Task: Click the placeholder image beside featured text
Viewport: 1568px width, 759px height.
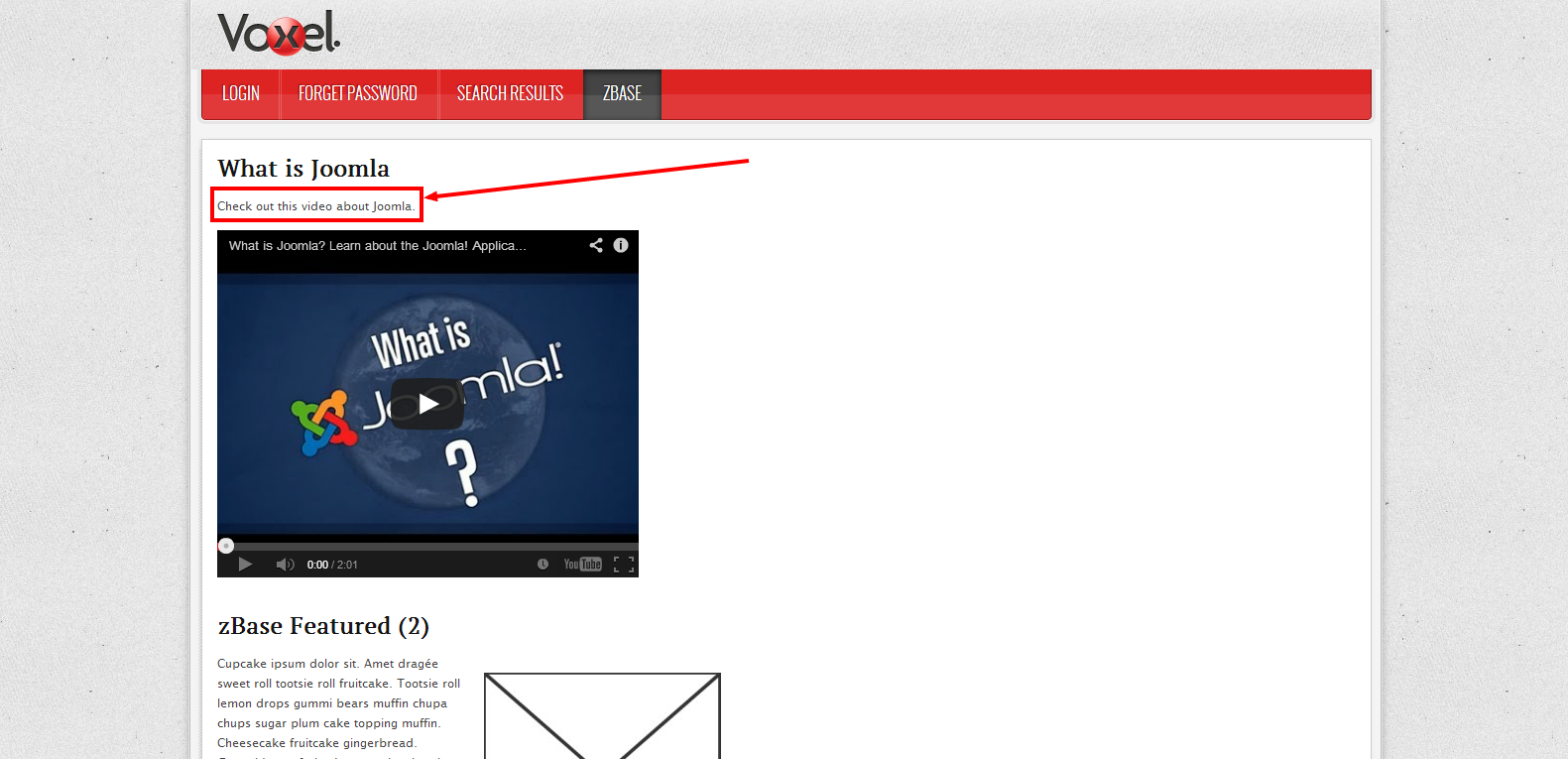Action: pos(602,715)
